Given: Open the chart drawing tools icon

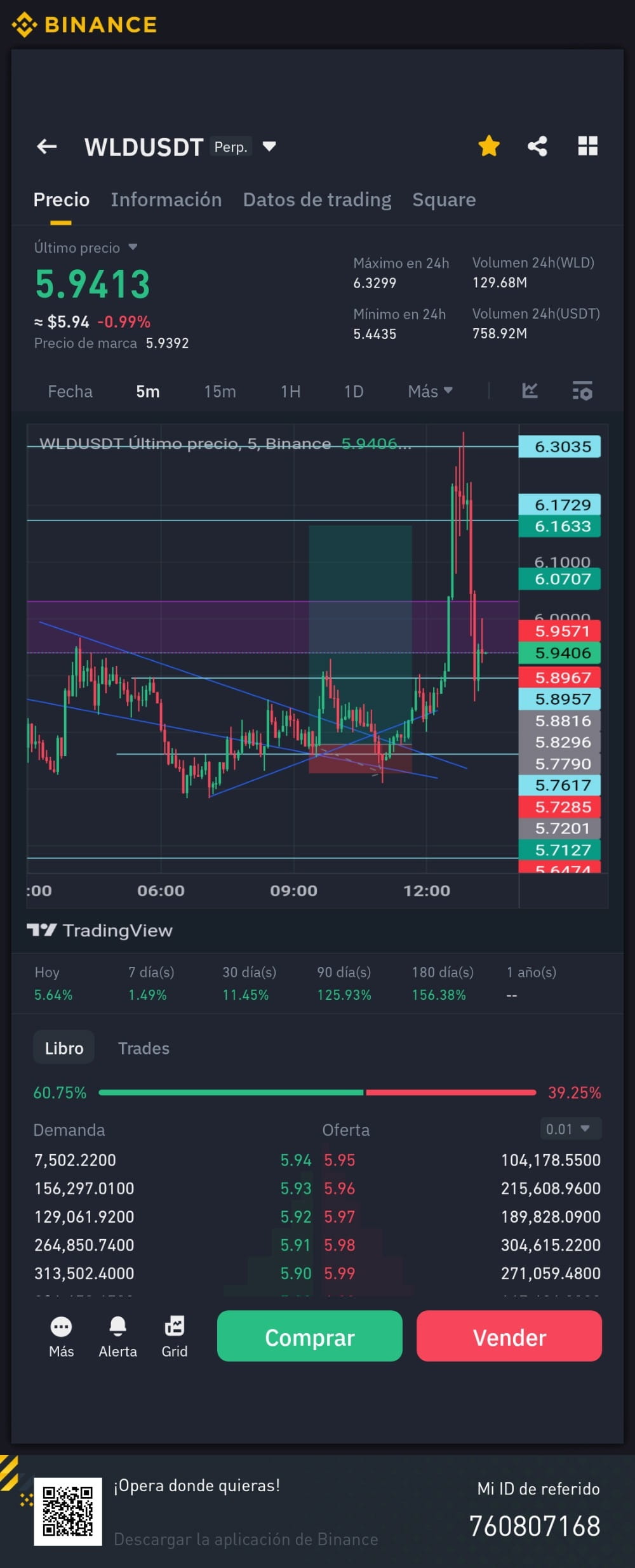Looking at the screenshot, I should coord(530,390).
